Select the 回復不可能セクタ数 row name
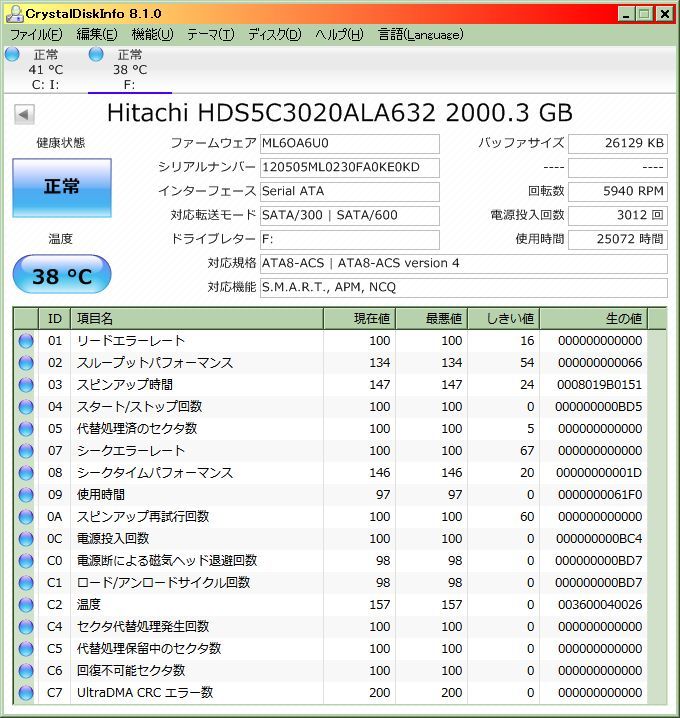The height and width of the screenshot is (718, 680). click(131, 670)
